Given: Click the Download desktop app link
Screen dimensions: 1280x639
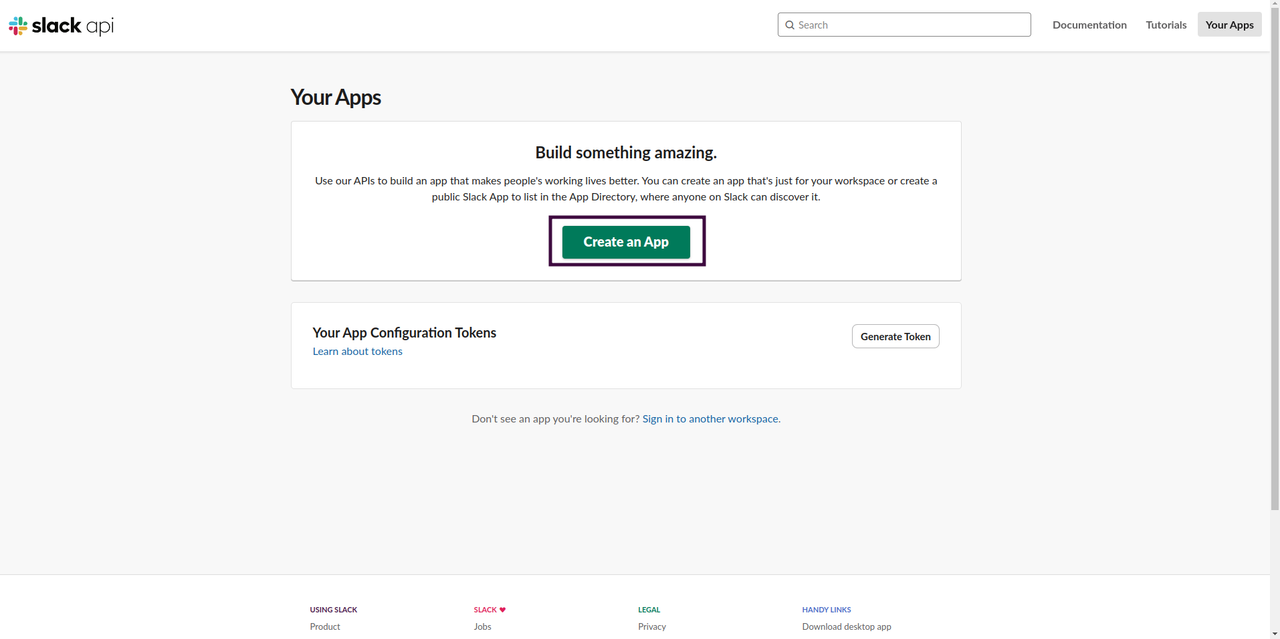Looking at the screenshot, I should (846, 627).
